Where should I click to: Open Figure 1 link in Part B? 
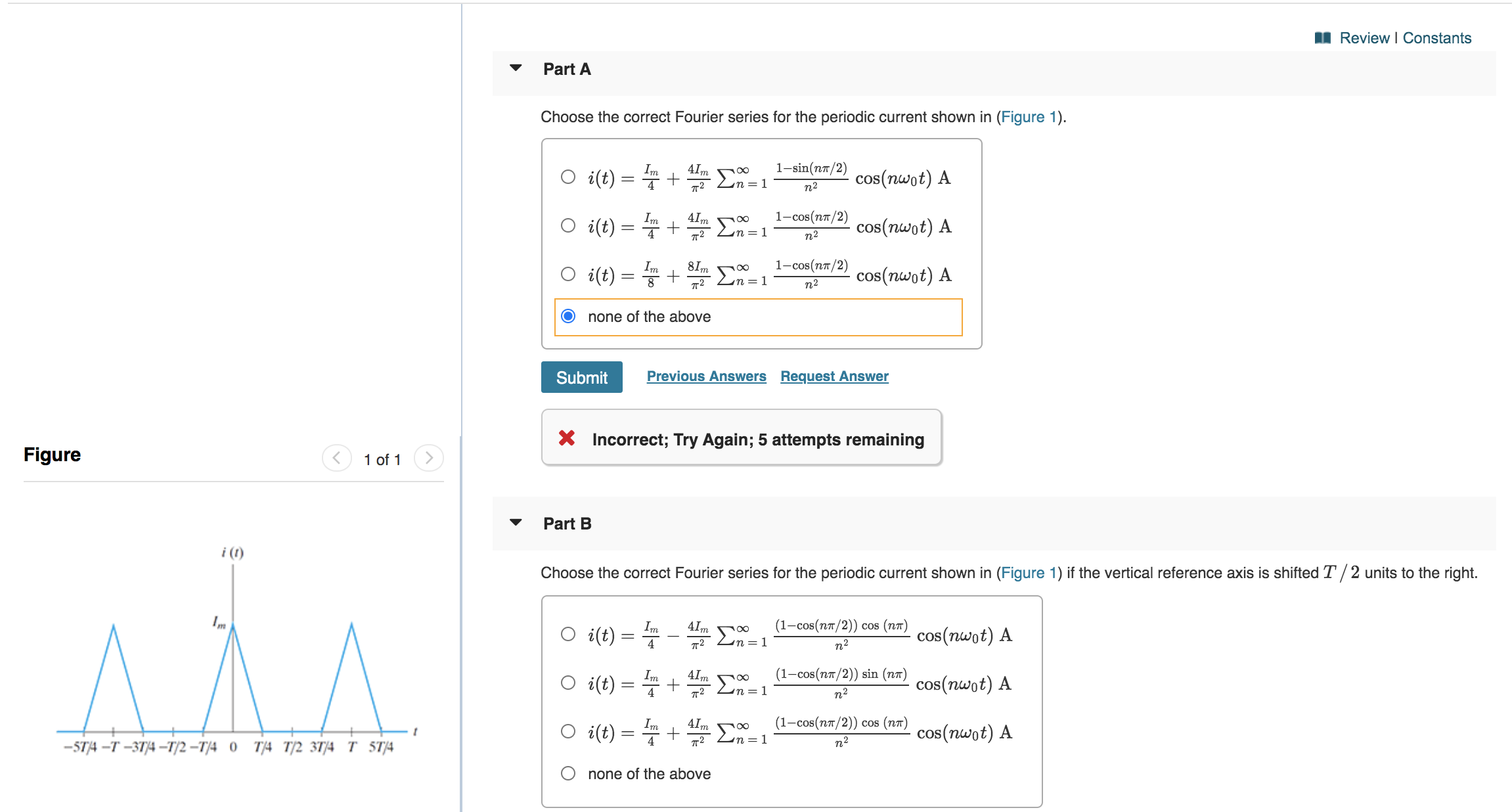(1029, 572)
